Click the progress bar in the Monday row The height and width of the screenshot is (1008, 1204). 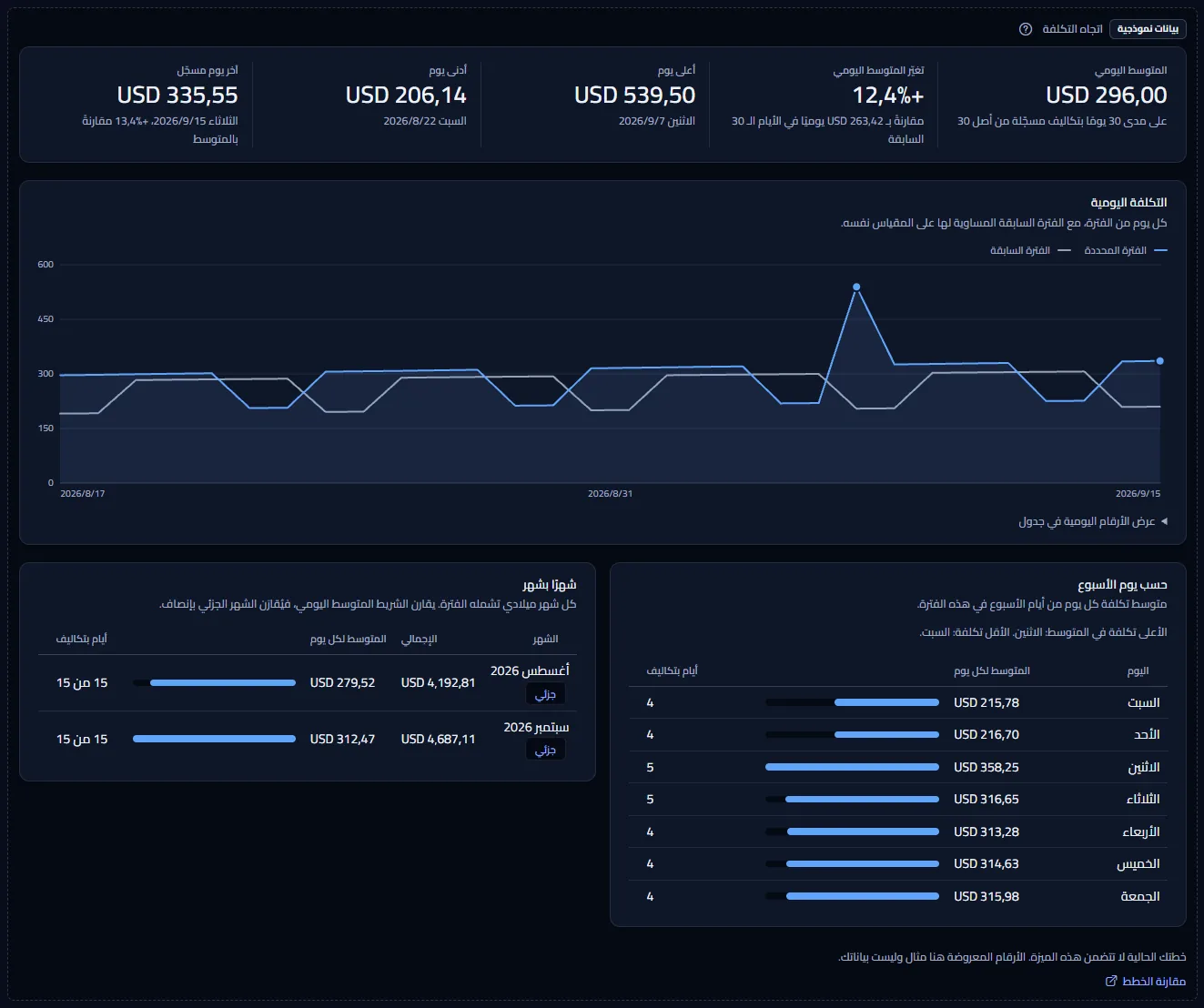point(852,767)
